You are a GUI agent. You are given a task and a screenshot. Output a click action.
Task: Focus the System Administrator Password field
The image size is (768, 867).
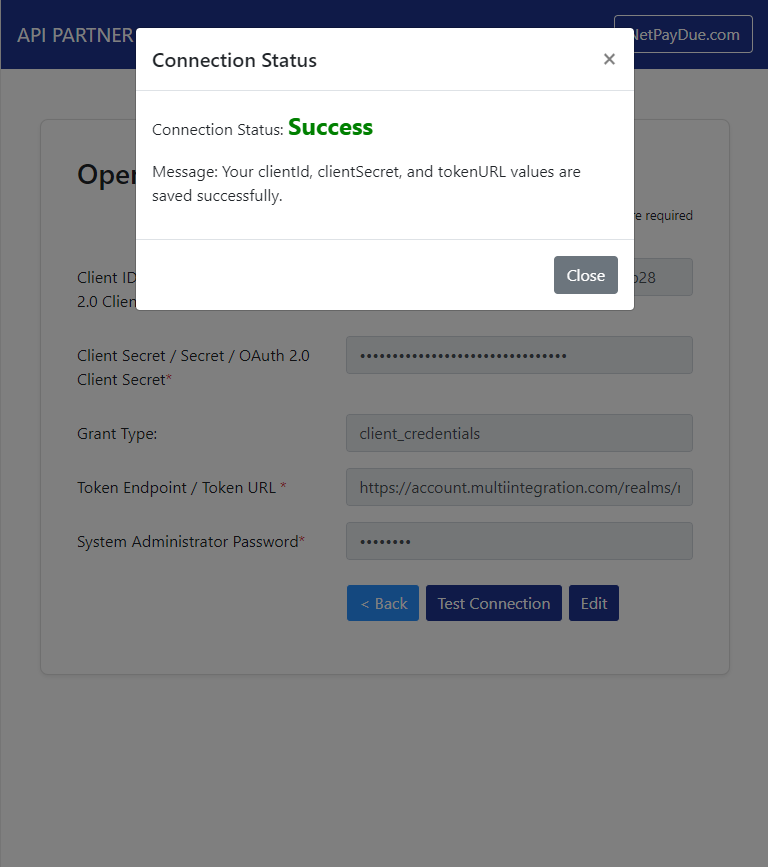click(519, 541)
